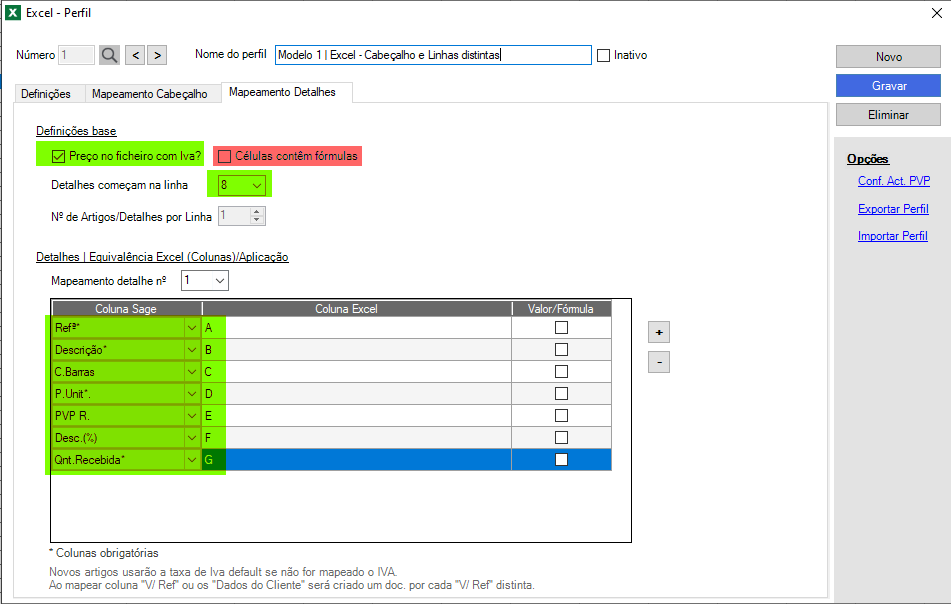Image resolution: width=951 pixels, height=604 pixels.
Task: Click Coluna Excel cell containing F
Action: (x=357, y=437)
